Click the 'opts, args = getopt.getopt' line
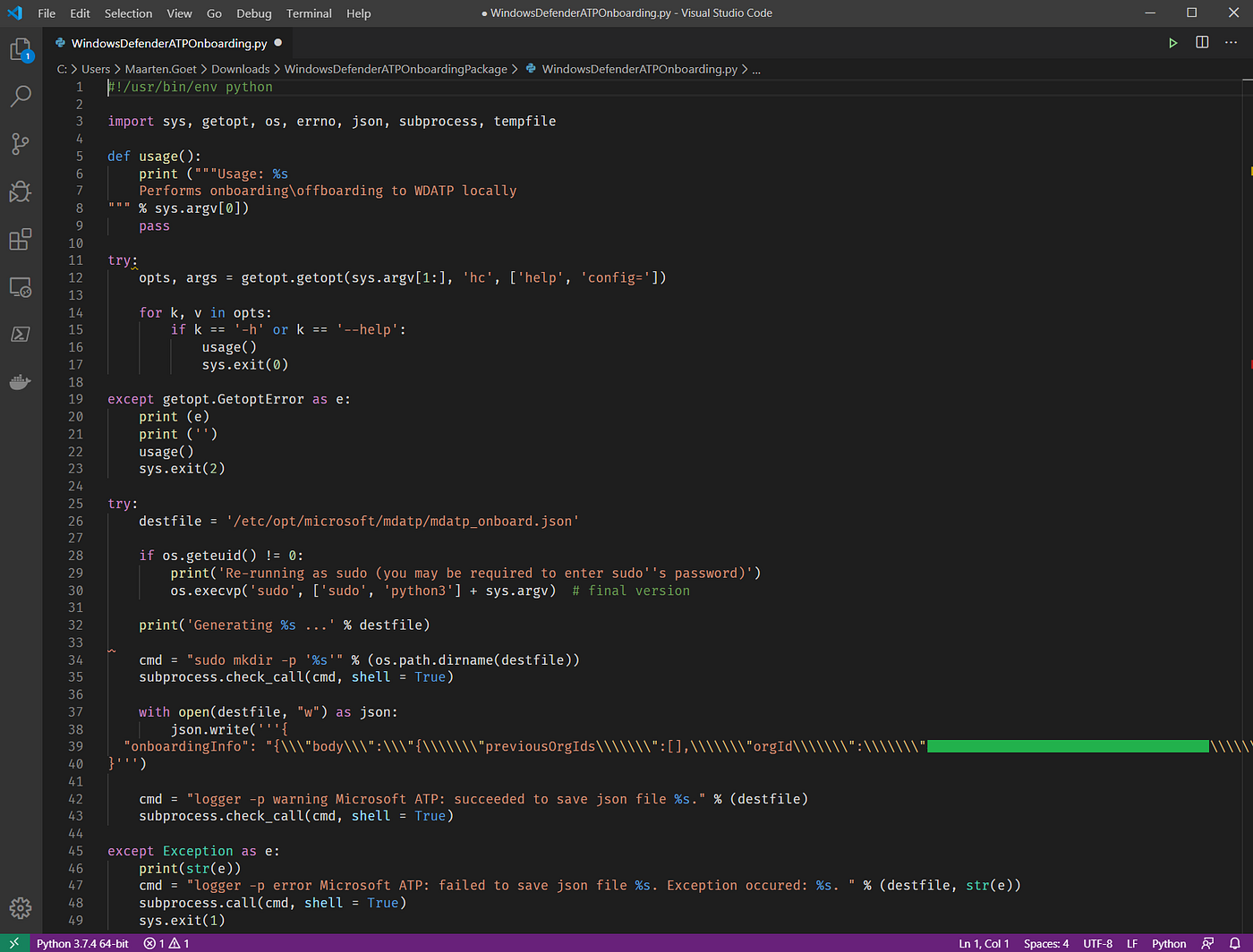The image size is (1253, 952). click(x=403, y=278)
